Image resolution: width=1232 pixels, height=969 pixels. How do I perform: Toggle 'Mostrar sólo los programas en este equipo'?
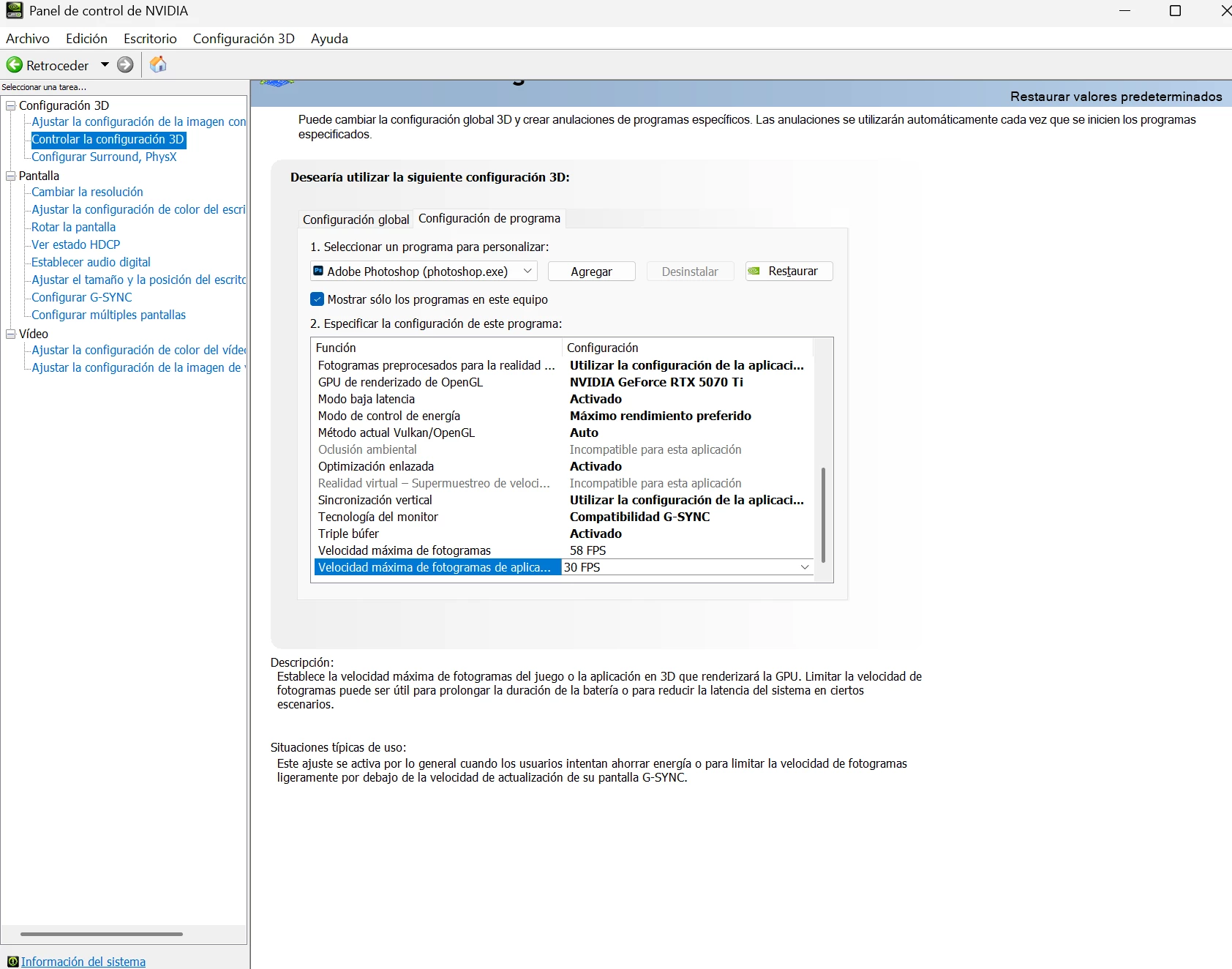pos(317,299)
